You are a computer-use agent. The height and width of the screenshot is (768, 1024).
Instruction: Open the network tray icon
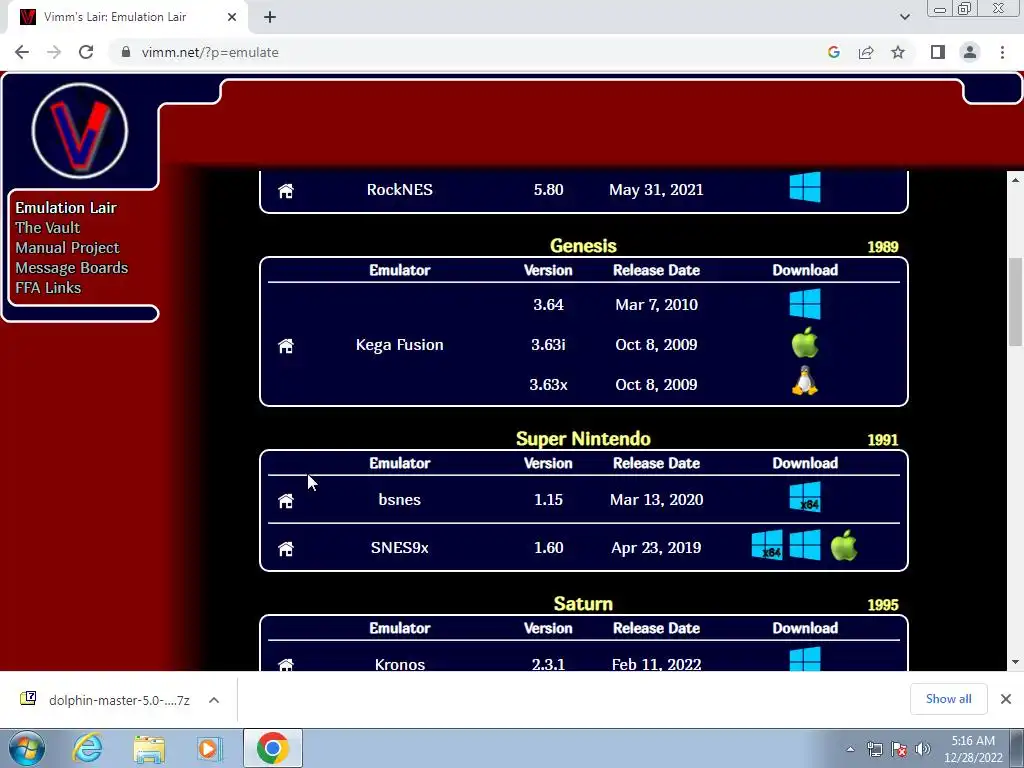pos(874,749)
